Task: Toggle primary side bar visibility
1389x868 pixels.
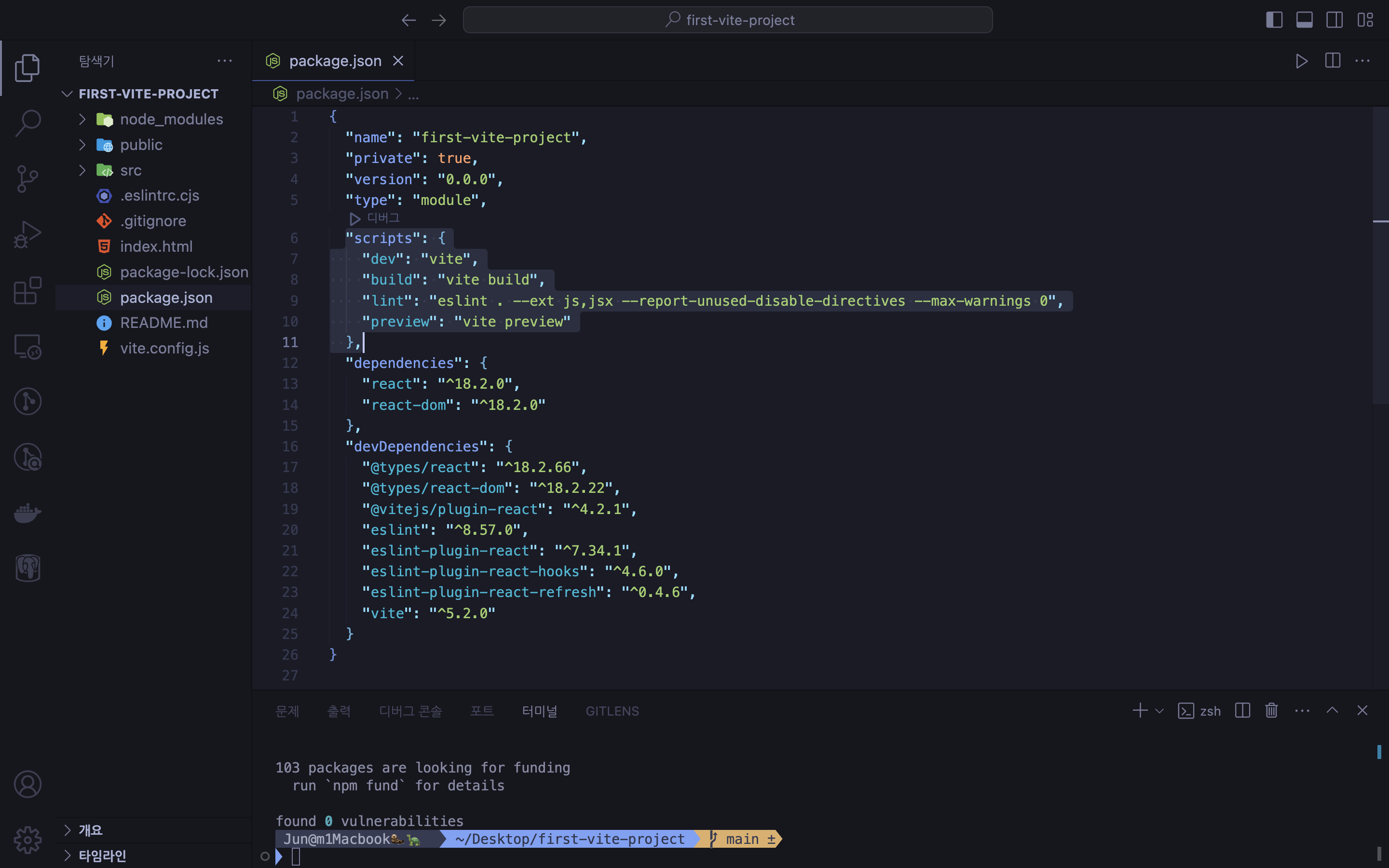Action: pyautogui.click(x=1274, y=20)
